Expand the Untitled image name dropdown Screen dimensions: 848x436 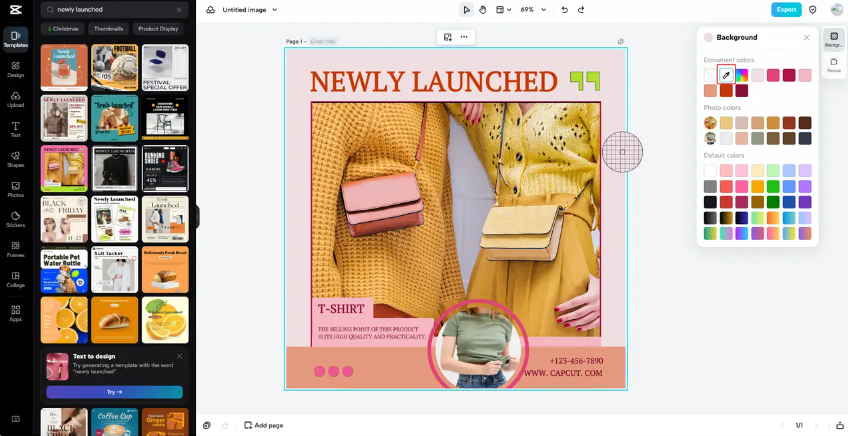pos(274,10)
